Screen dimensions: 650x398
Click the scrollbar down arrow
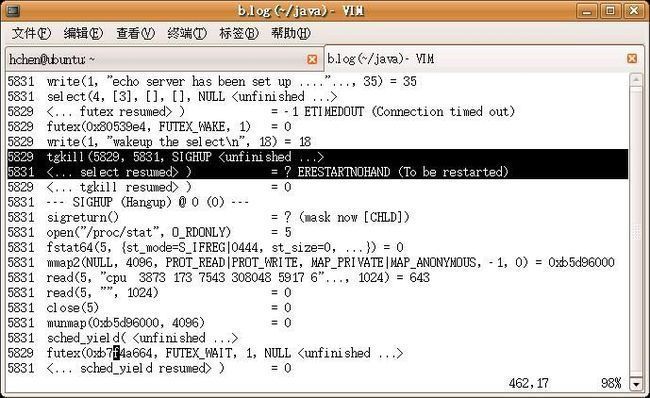click(636, 384)
